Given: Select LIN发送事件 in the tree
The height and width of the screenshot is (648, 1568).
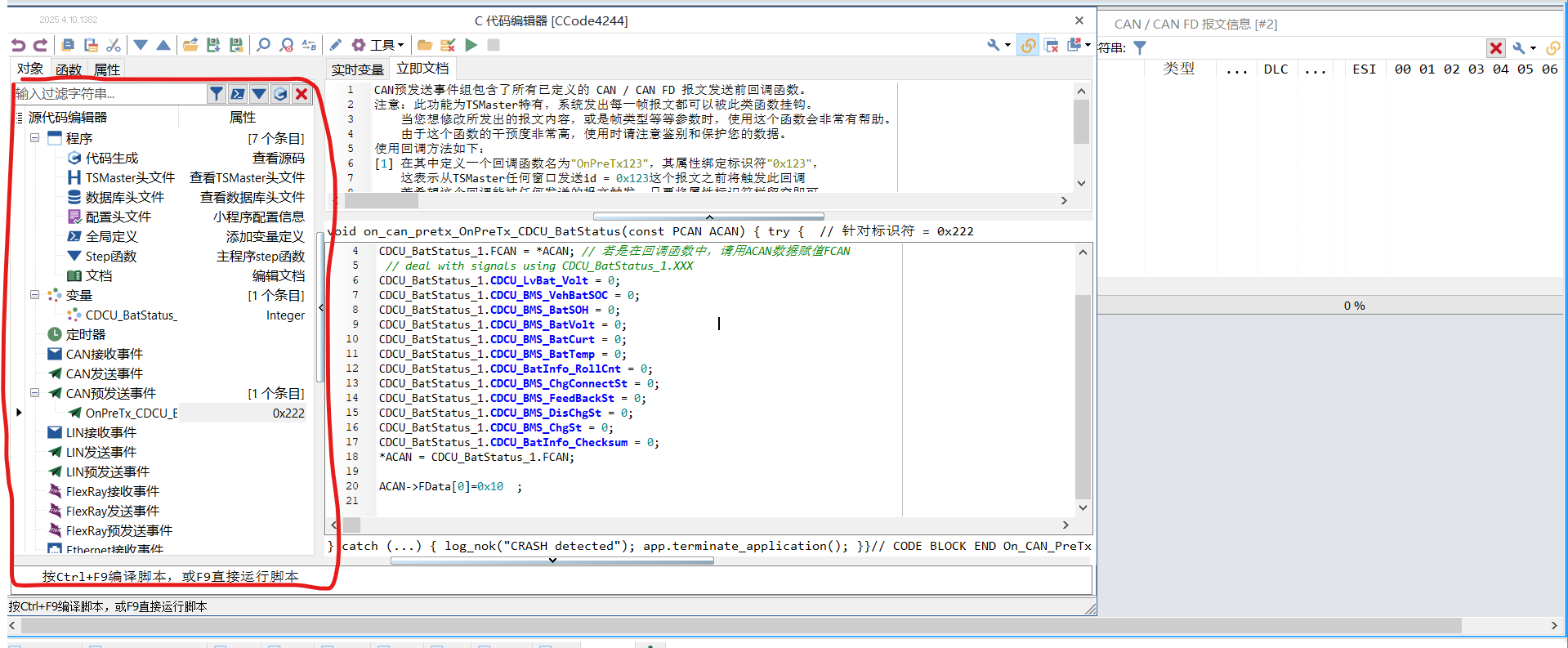Looking at the screenshot, I should (101, 452).
